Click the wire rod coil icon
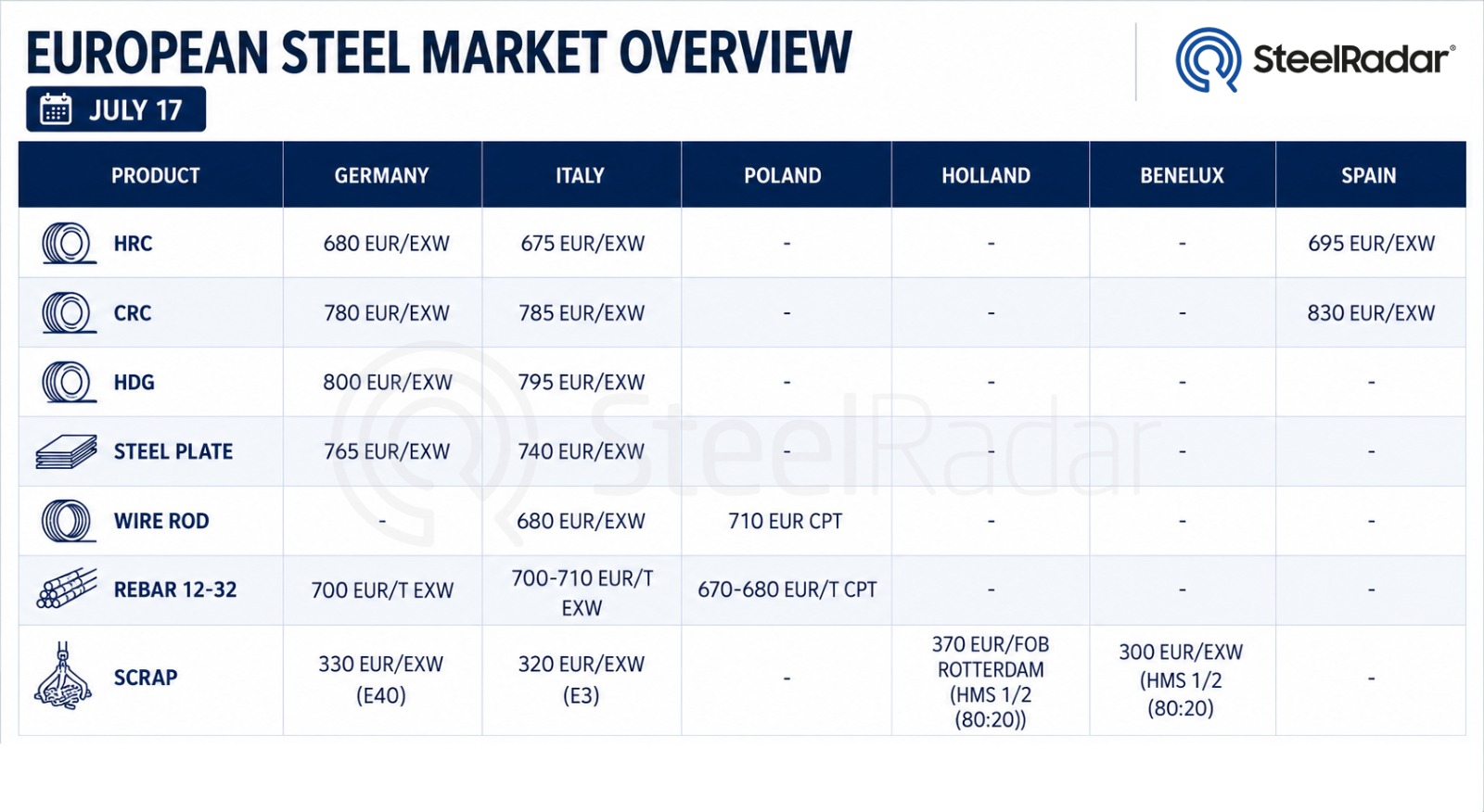Image resolution: width=1484 pixels, height=812 pixels. pyautogui.click(x=69, y=521)
